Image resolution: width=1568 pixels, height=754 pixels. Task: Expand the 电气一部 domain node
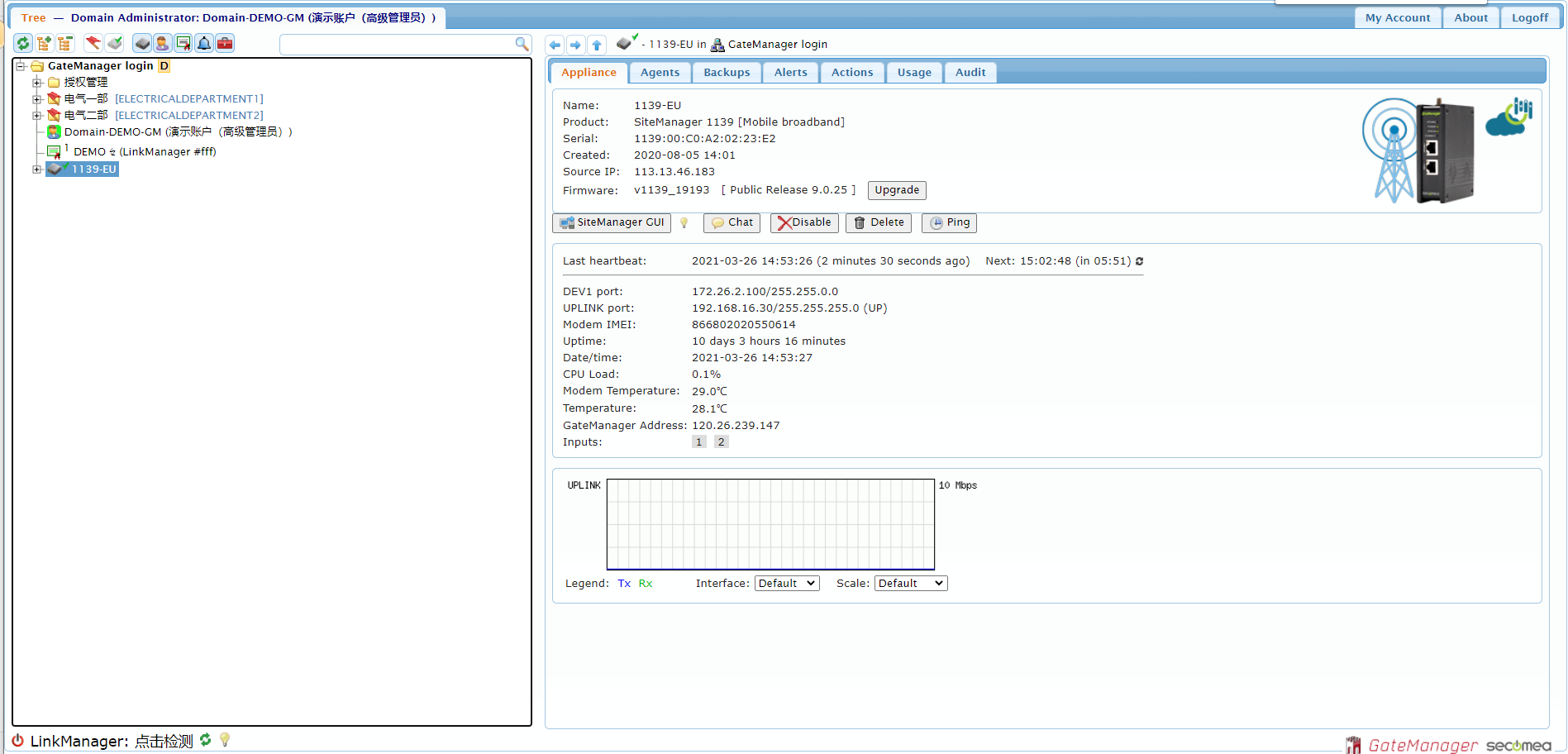click(36, 99)
